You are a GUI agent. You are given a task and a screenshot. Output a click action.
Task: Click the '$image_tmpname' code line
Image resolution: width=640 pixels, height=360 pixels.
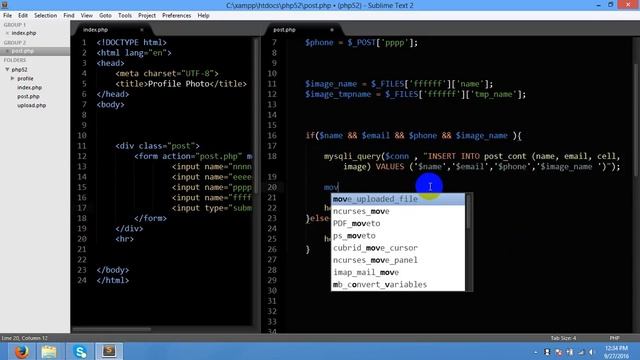click(416, 94)
